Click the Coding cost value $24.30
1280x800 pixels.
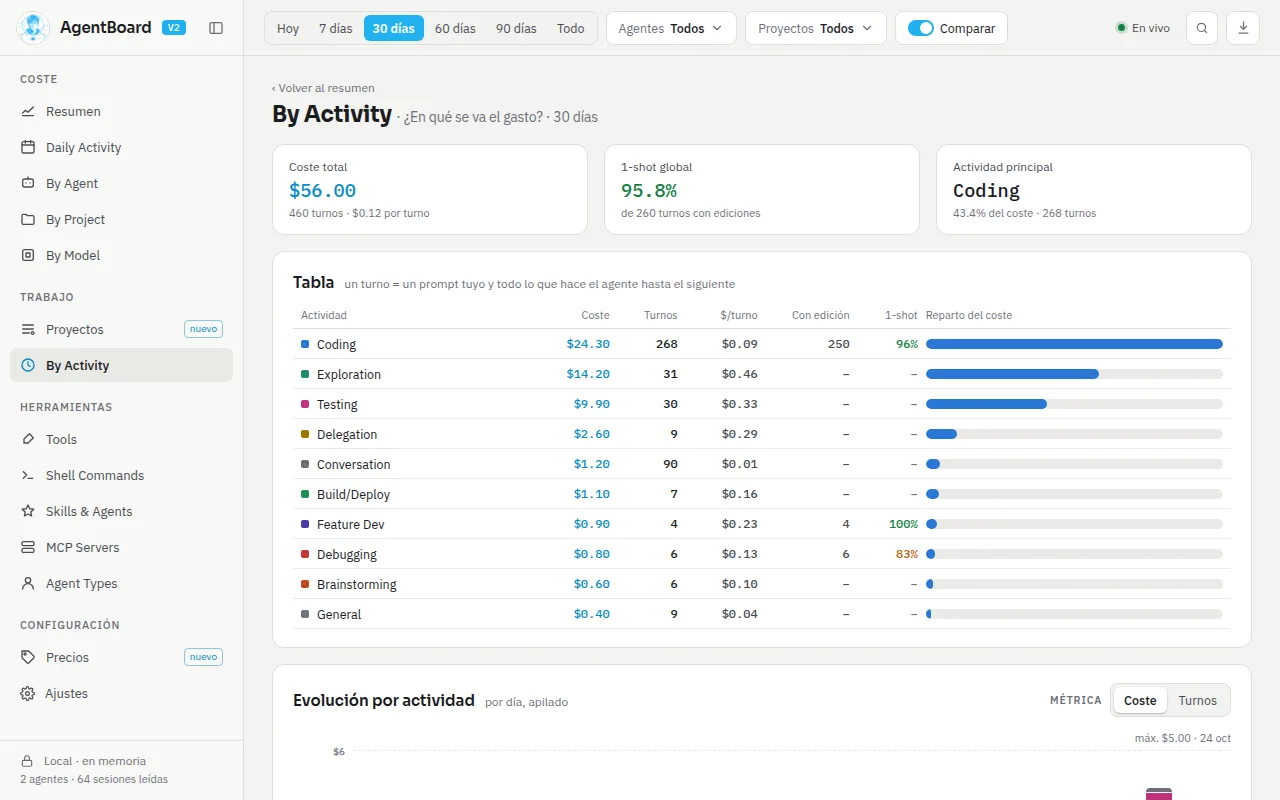pos(588,344)
